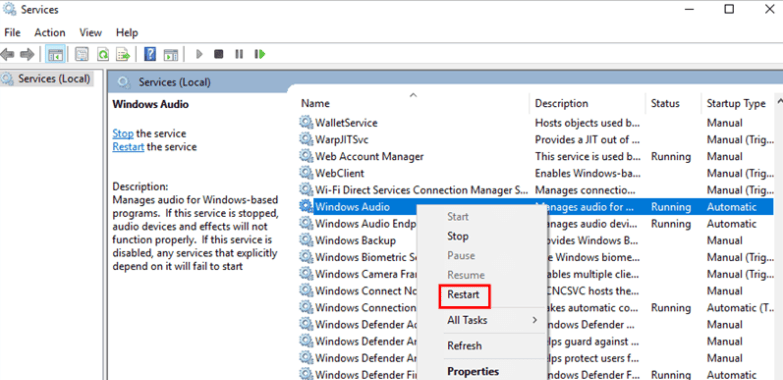Maximize the Services window
The width and height of the screenshot is (783, 380).
[x=729, y=9]
